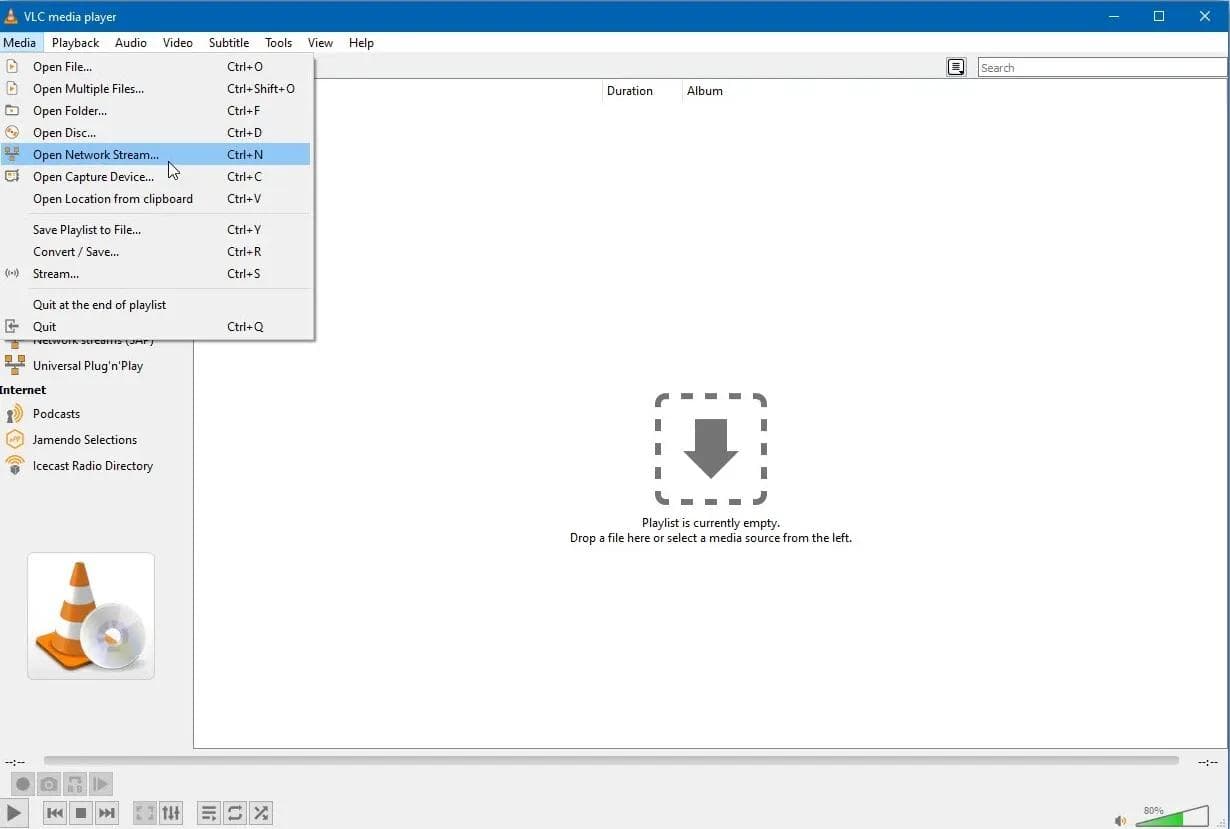
Task: Skip to the next media item
Action: point(107,813)
